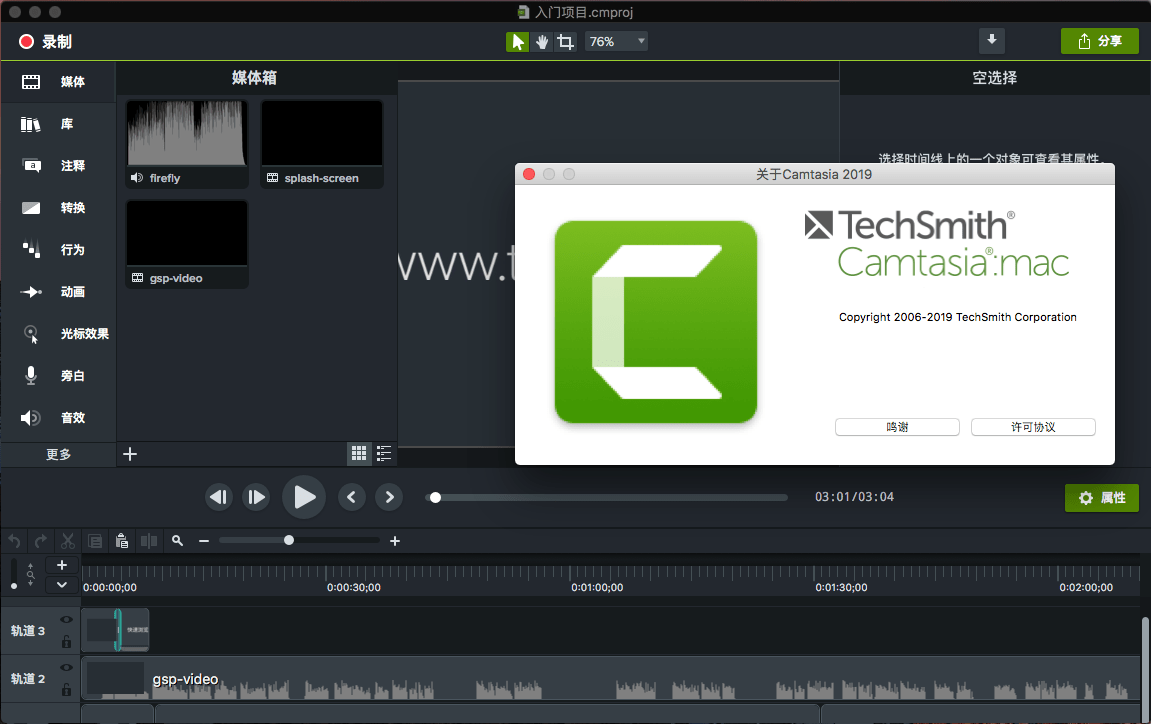The image size is (1151, 724).
Task: Expand the 更多 more tools list
Action: tap(58, 455)
